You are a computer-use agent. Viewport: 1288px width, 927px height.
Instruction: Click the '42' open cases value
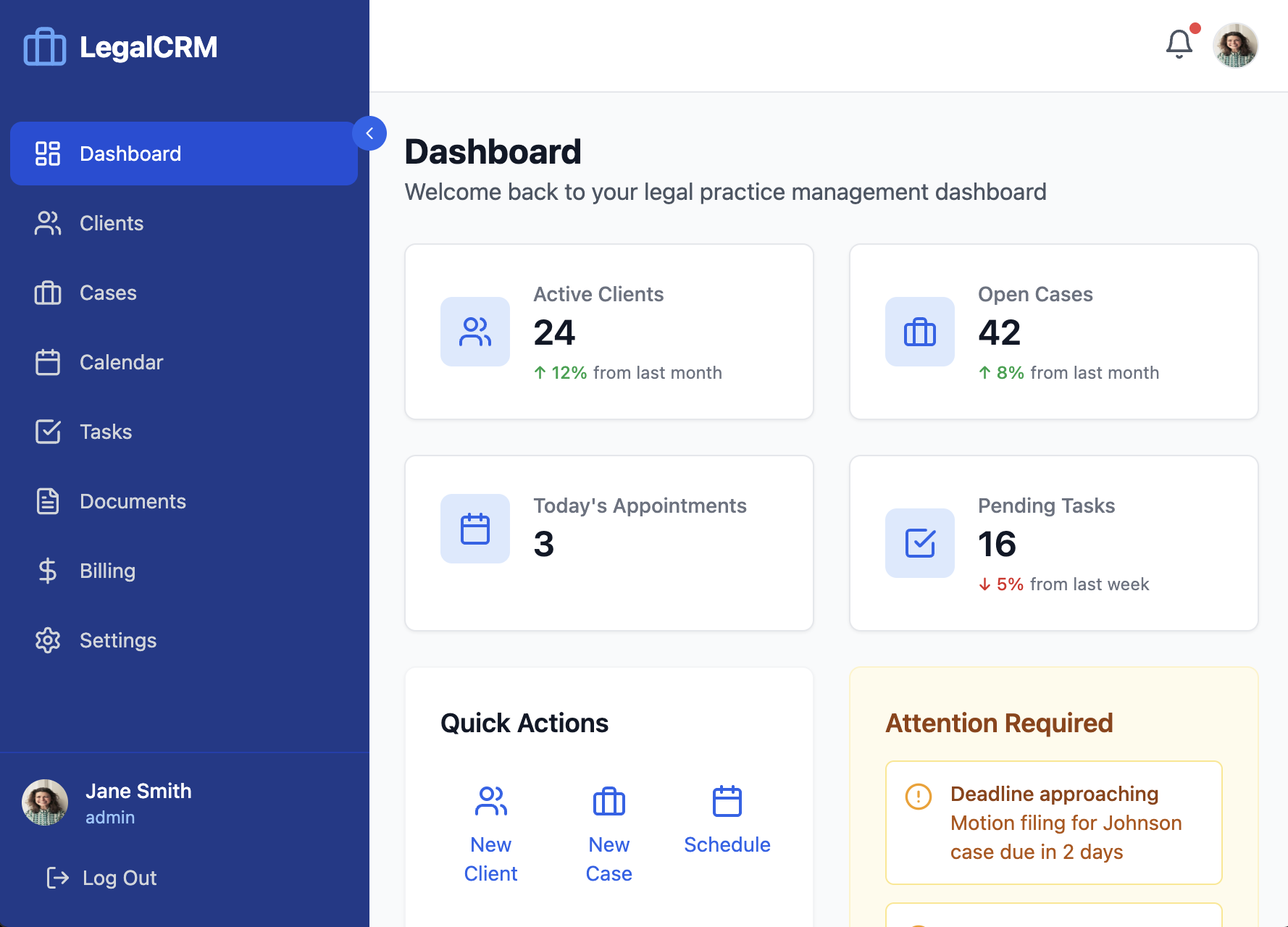pyautogui.click(x=999, y=332)
